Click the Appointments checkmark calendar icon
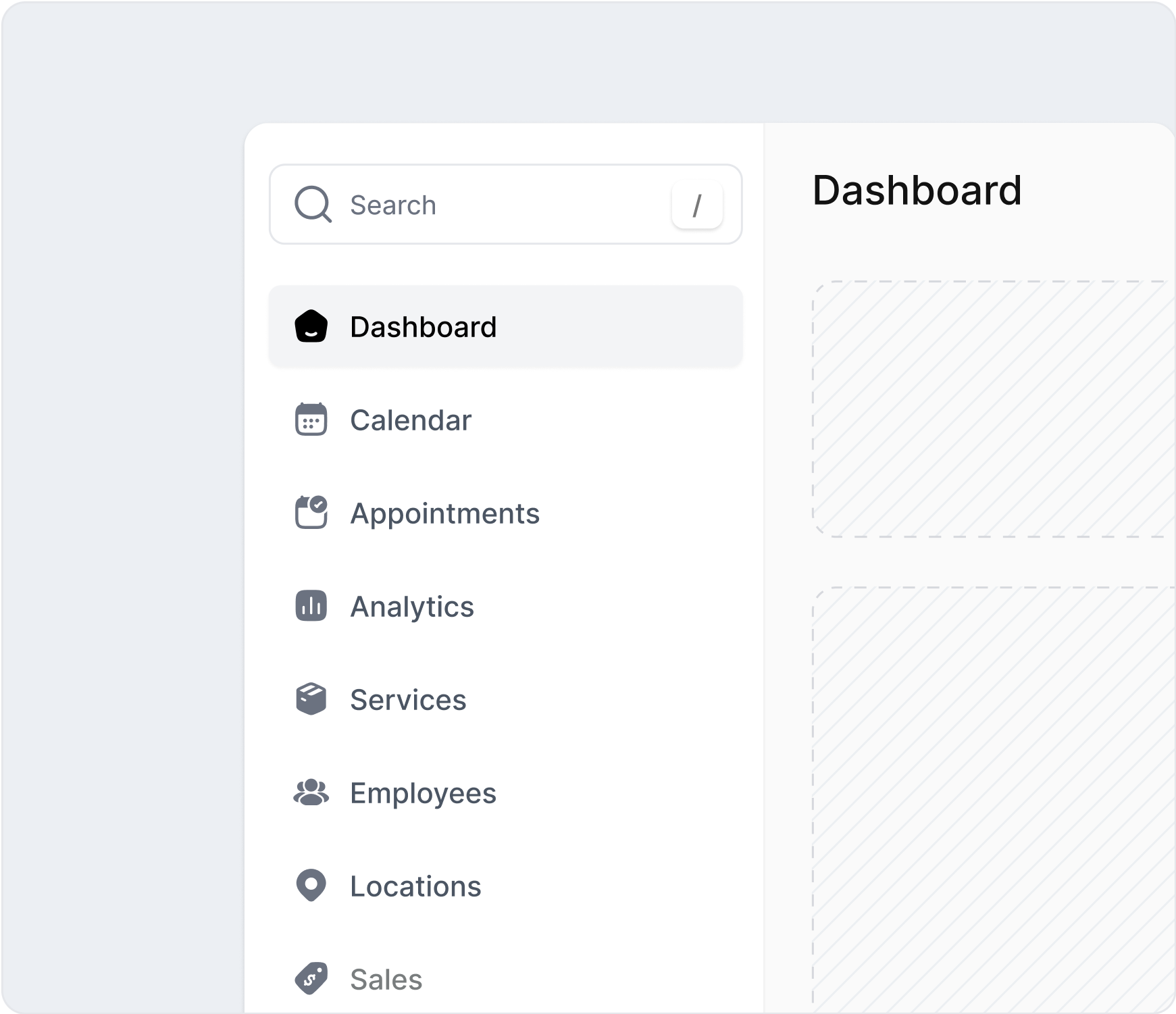Screen dimensions: 1176x1014 (x=311, y=513)
